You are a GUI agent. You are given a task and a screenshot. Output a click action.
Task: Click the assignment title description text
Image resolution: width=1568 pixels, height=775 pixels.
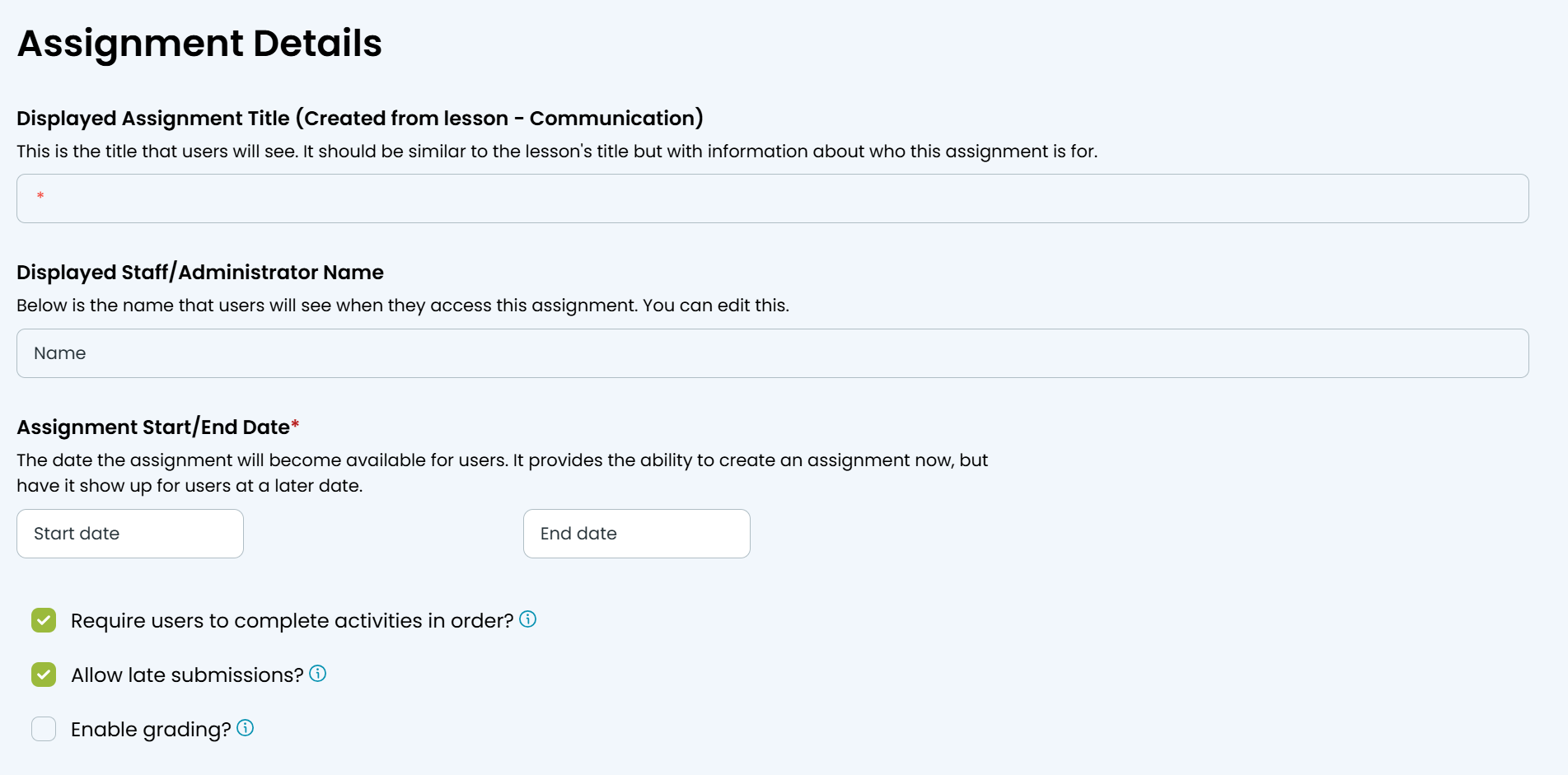557,152
